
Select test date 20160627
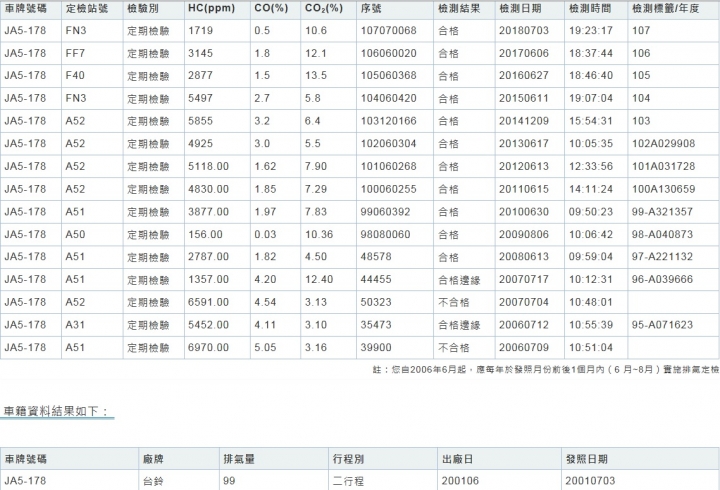click(x=524, y=75)
